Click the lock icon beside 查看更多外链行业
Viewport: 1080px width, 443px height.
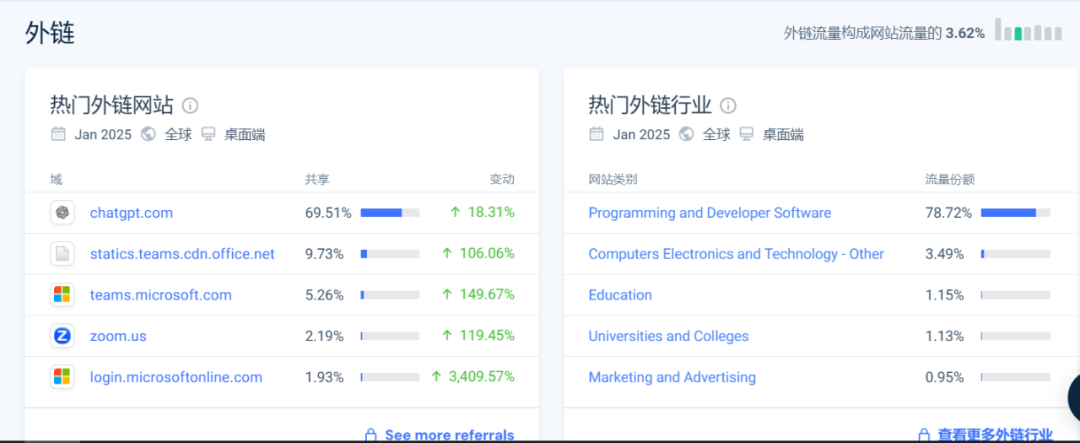(925, 435)
